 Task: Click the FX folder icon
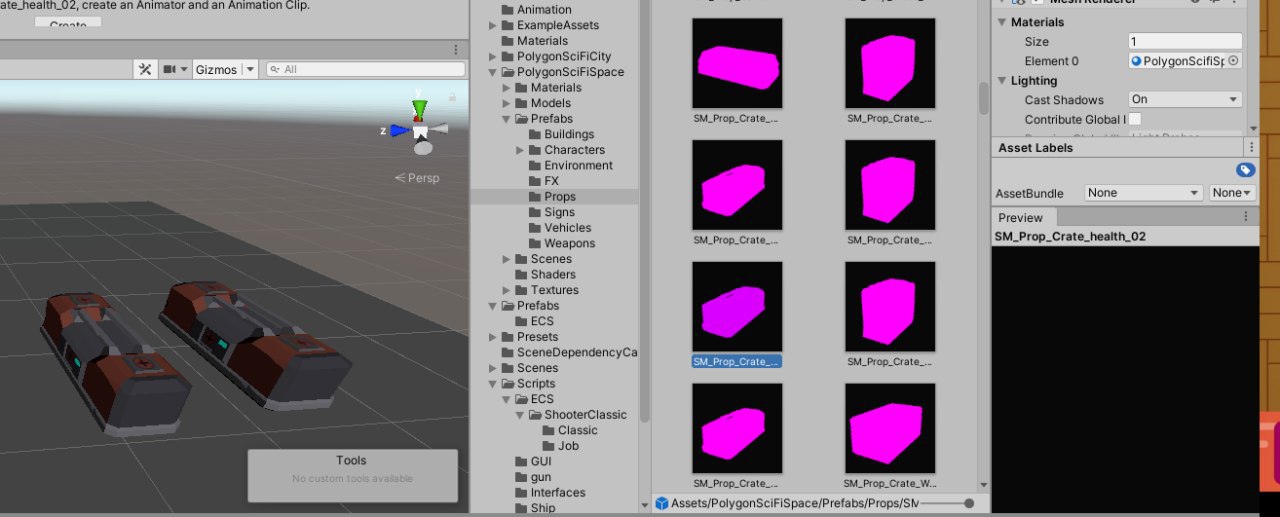coord(535,181)
